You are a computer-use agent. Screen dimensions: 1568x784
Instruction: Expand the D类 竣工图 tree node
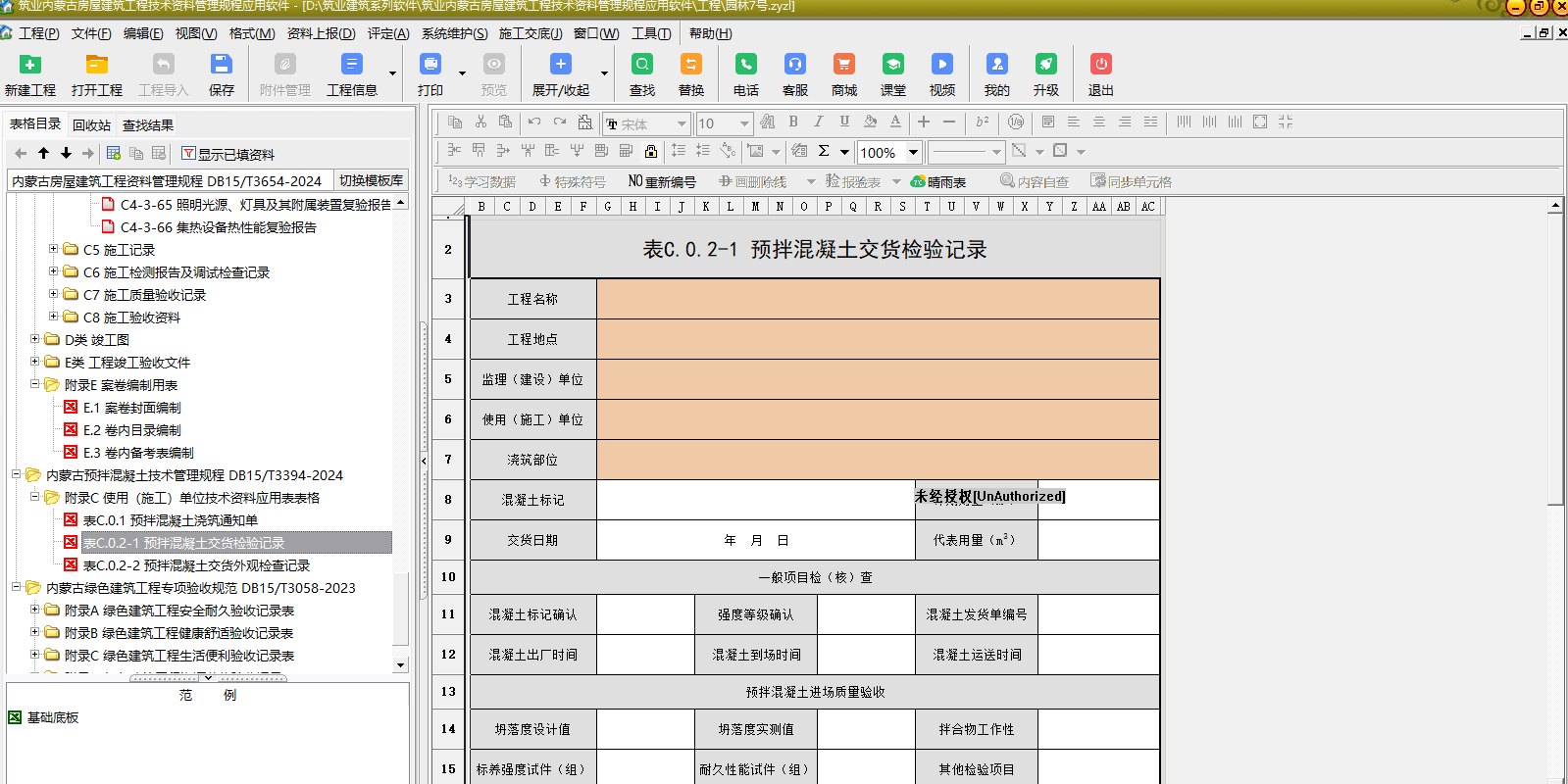click(35, 339)
